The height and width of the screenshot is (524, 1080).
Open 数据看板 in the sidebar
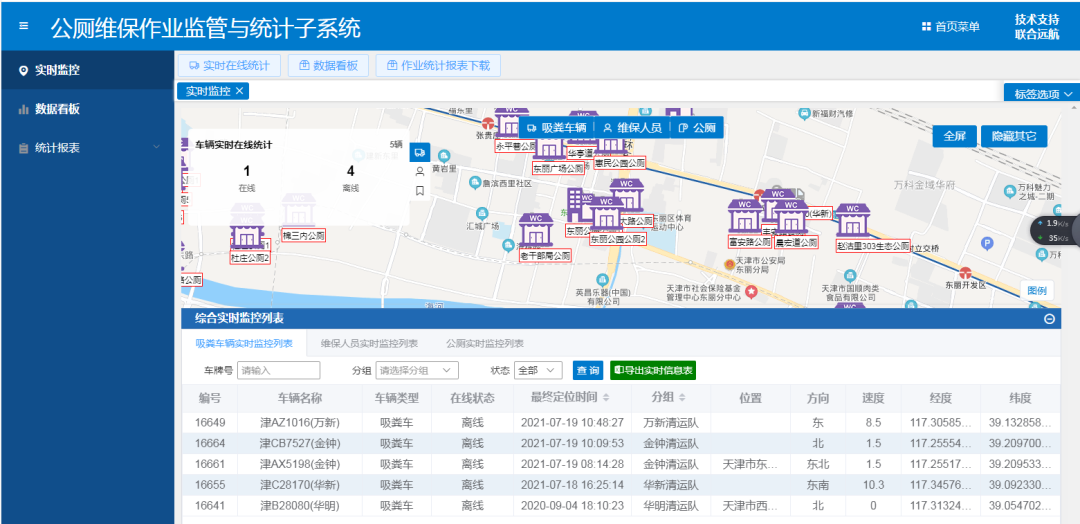click(x=87, y=109)
